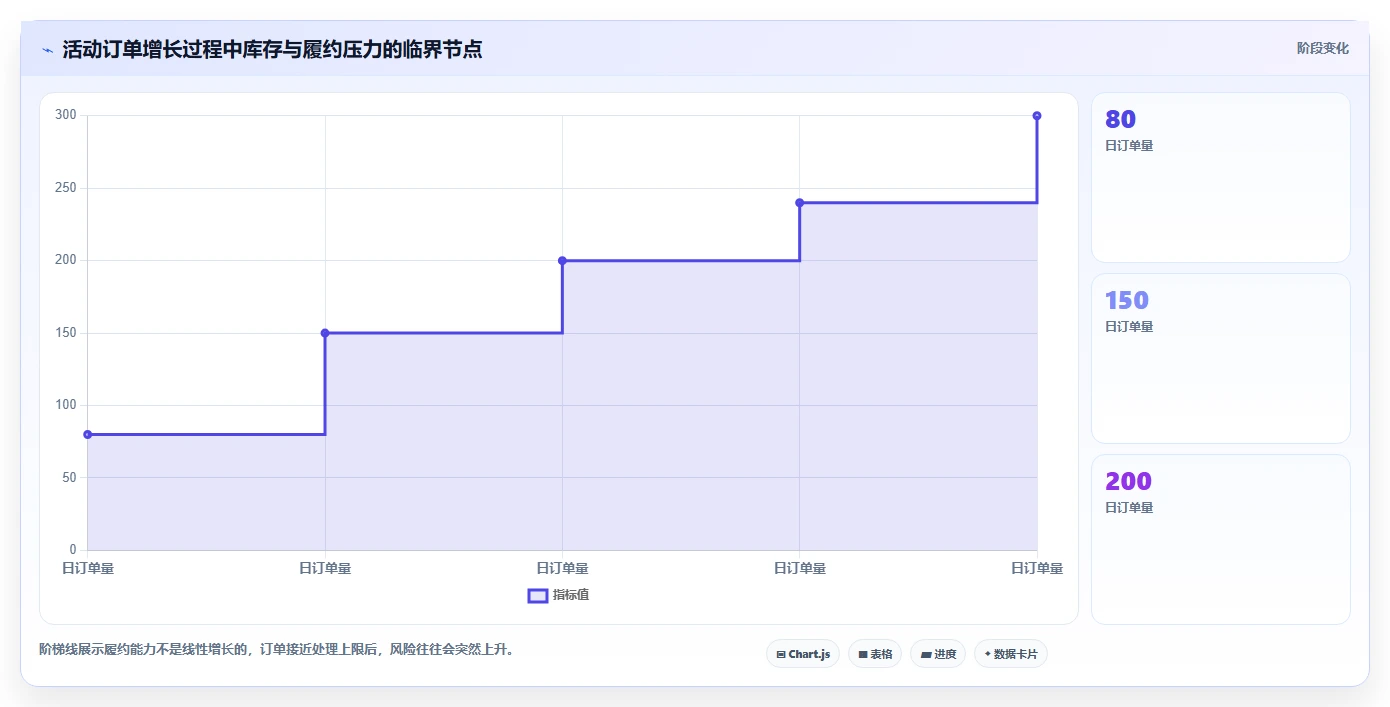Click the y-axis label 300

point(66,115)
